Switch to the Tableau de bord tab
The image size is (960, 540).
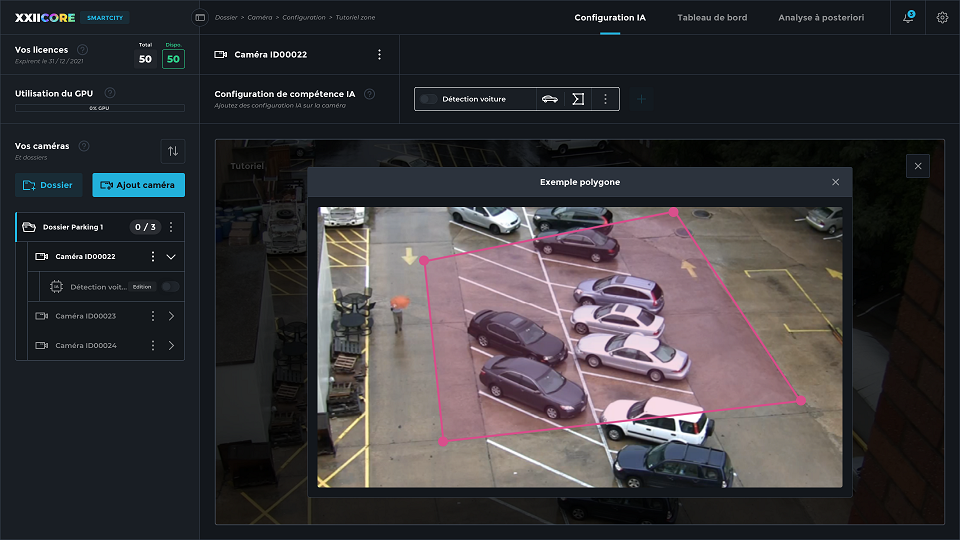[712, 18]
